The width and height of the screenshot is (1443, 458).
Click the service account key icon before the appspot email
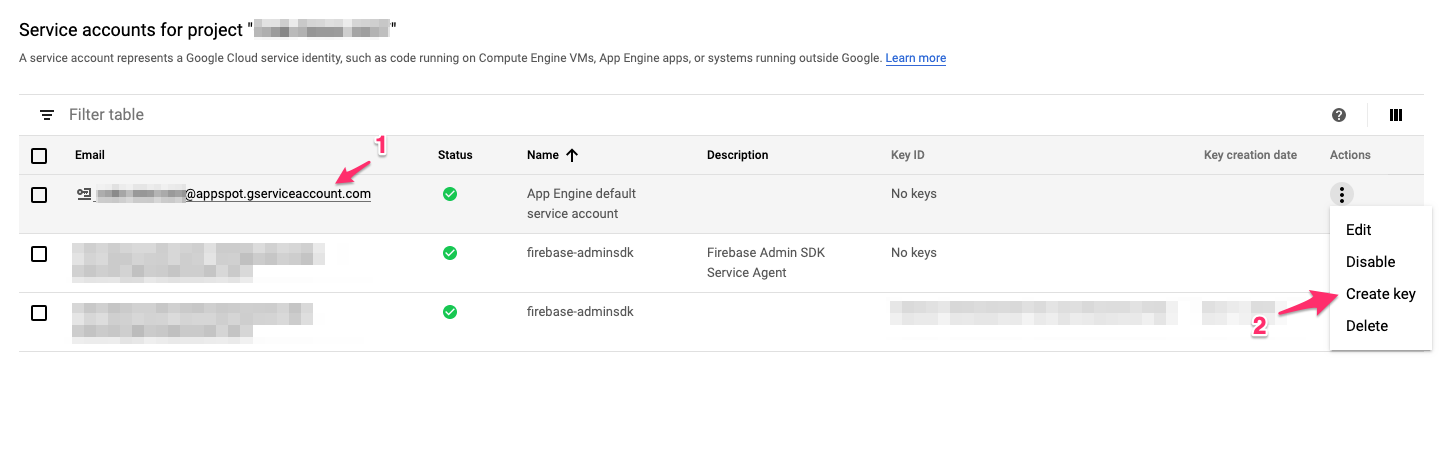pos(85,194)
